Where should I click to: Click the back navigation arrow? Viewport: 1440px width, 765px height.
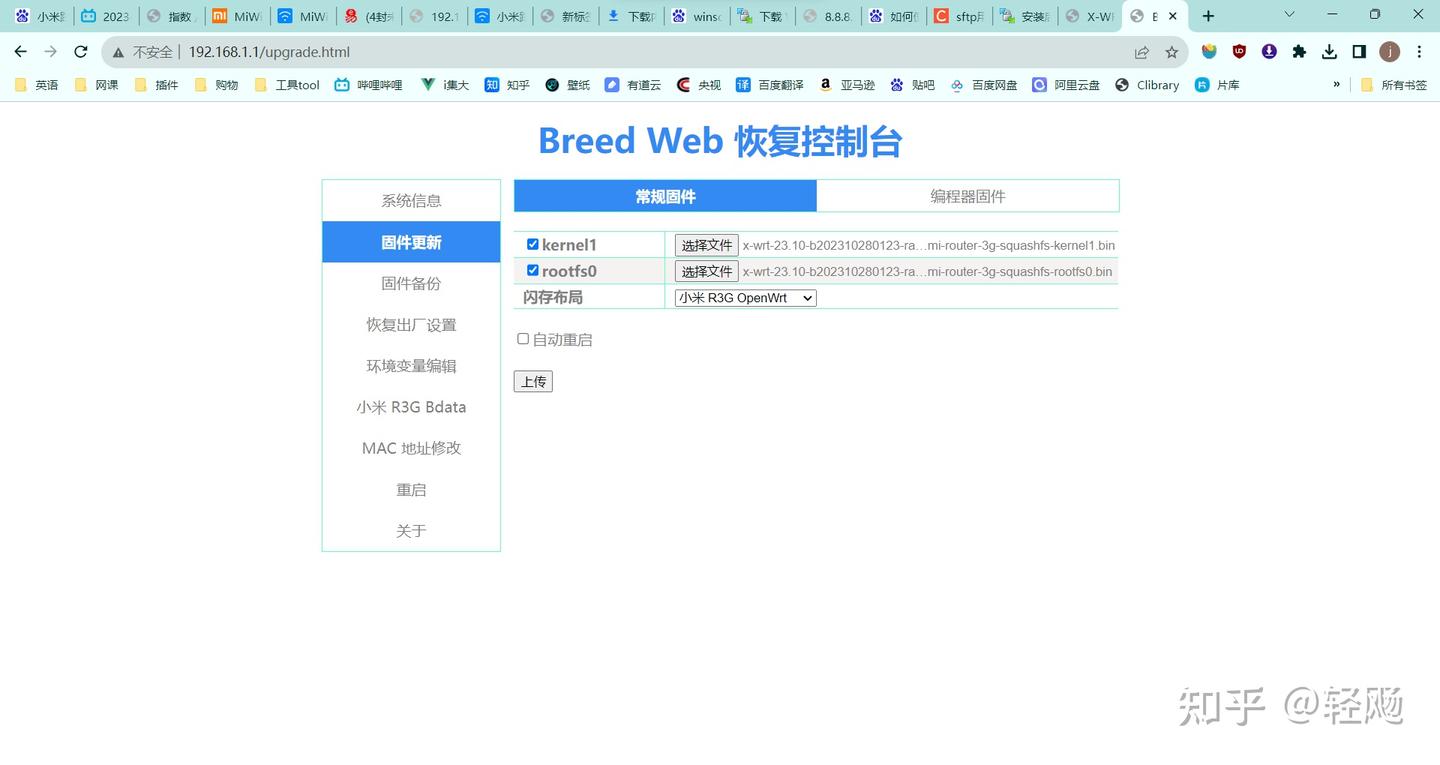[x=20, y=51]
